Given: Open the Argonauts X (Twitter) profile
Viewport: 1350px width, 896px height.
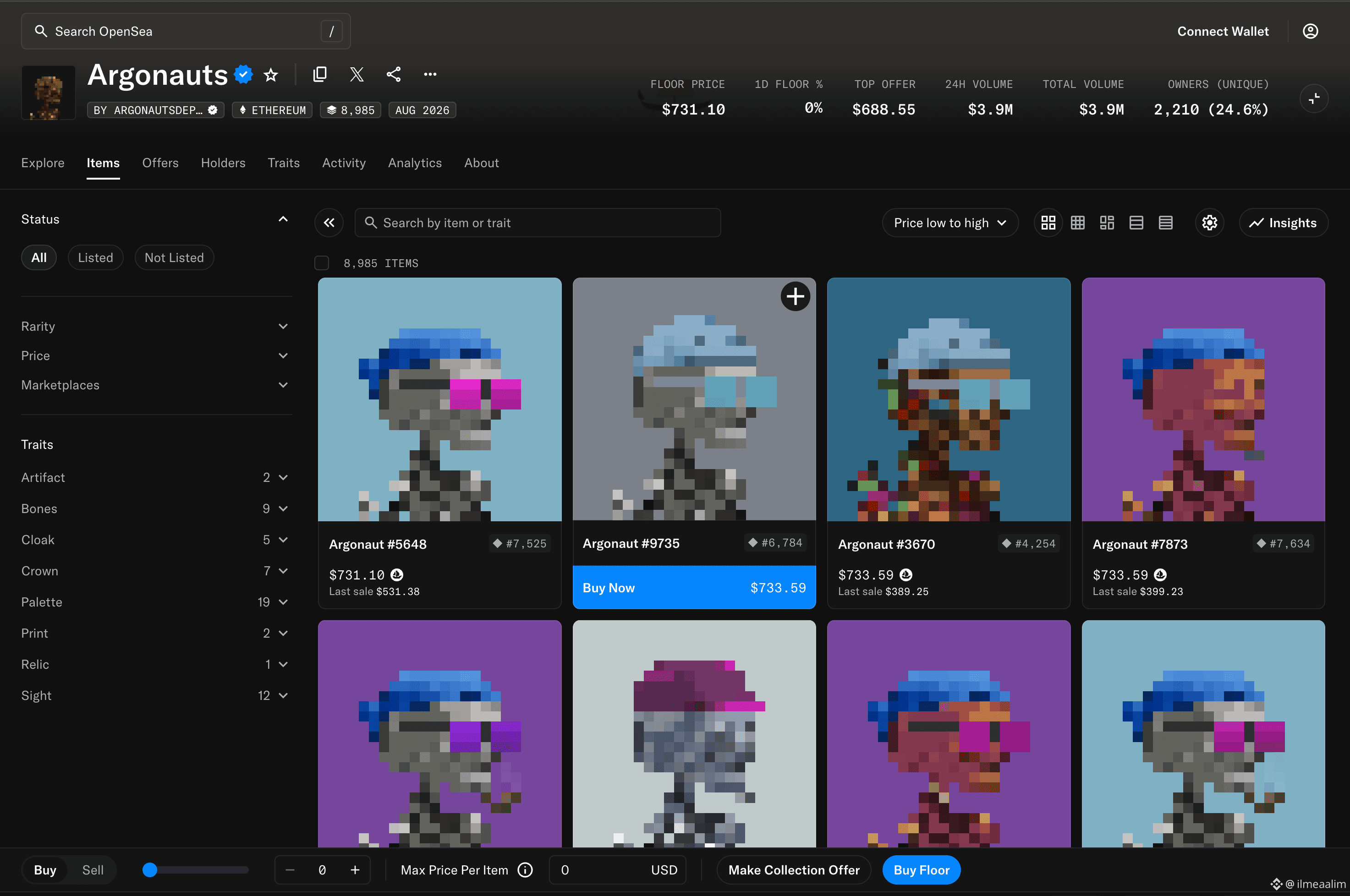Looking at the screenshot, I should click(x=357, y=74).
